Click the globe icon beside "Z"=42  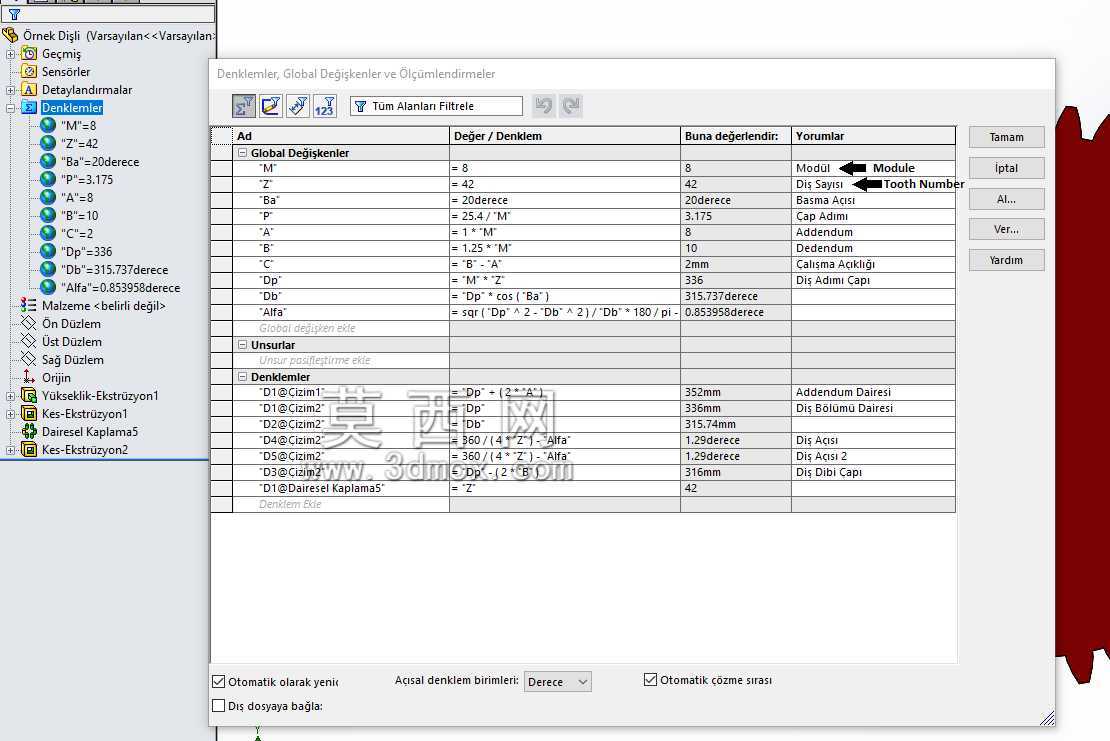tap(48, 143)
